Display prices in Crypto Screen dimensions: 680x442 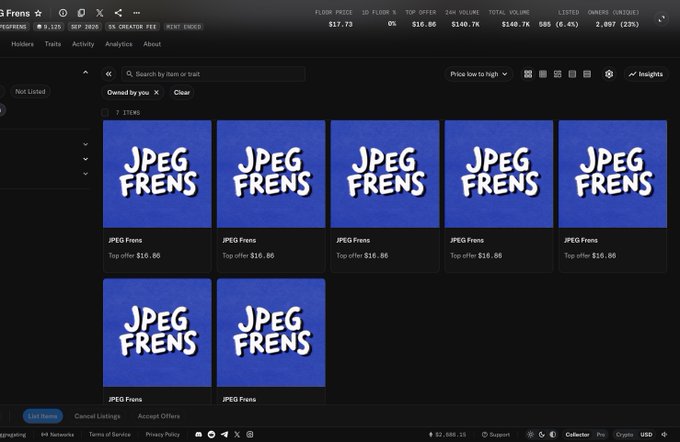[x=624, y=434]
